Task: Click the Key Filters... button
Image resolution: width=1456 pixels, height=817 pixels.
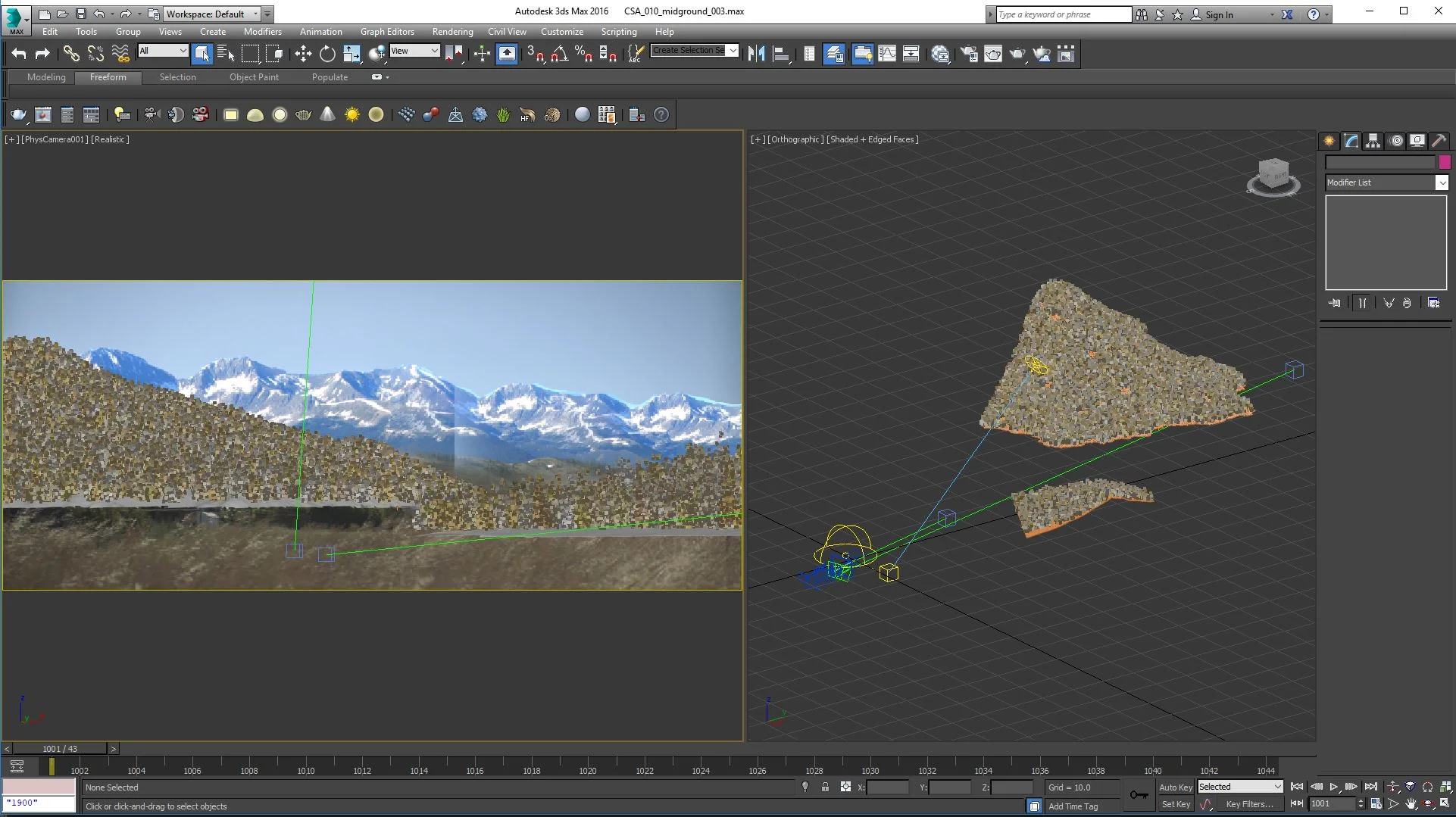Action: coord(1249,804)
